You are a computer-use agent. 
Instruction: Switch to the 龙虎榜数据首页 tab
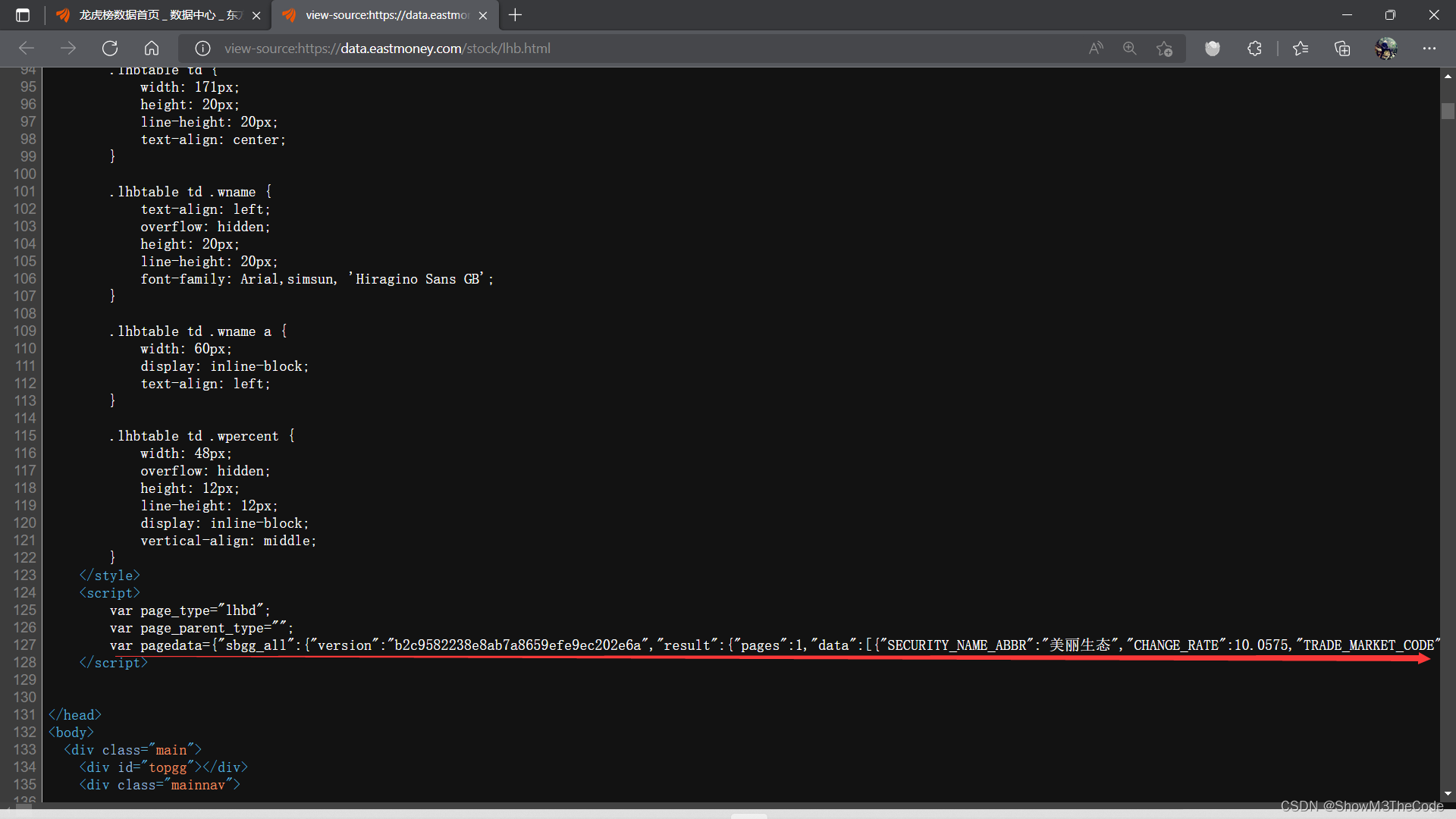(158, 15)
